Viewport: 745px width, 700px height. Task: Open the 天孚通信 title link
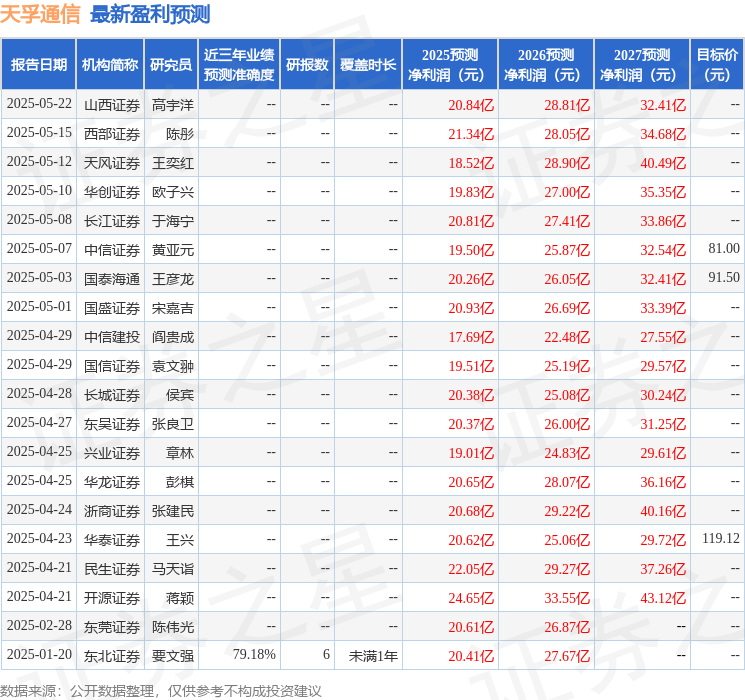(40, 14)
